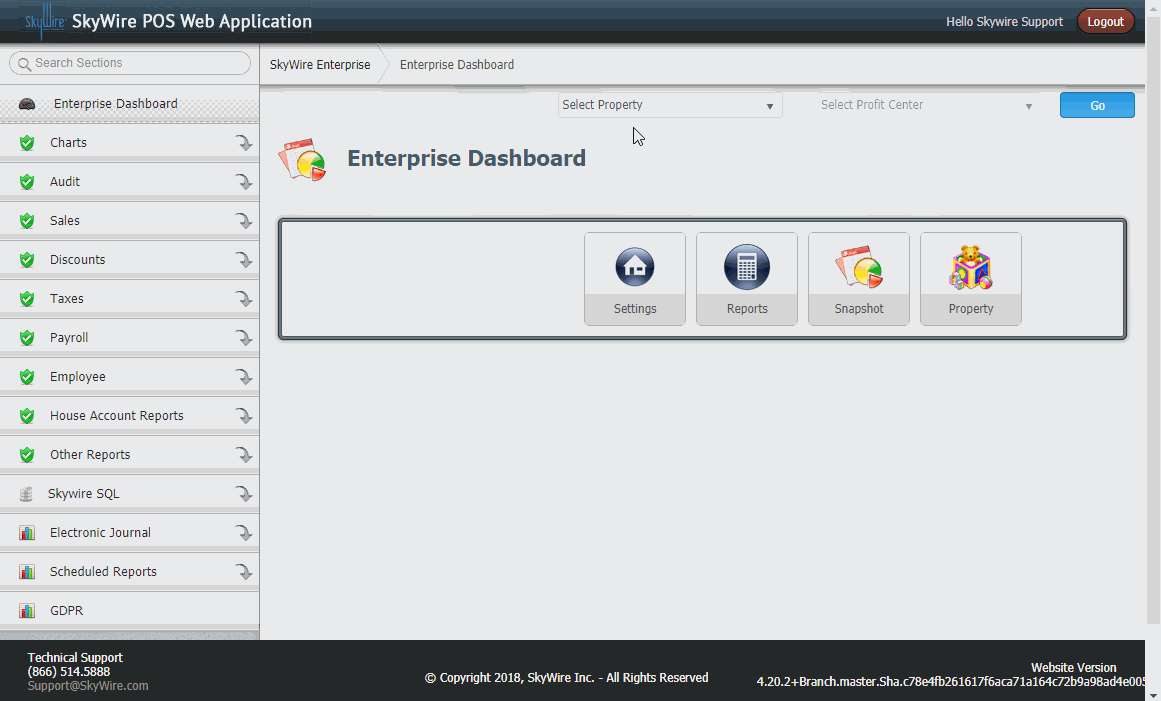The height and width of the screenshot is (701, 1161).
Task: Open Property tile with toy block icon
Action: 971,279
